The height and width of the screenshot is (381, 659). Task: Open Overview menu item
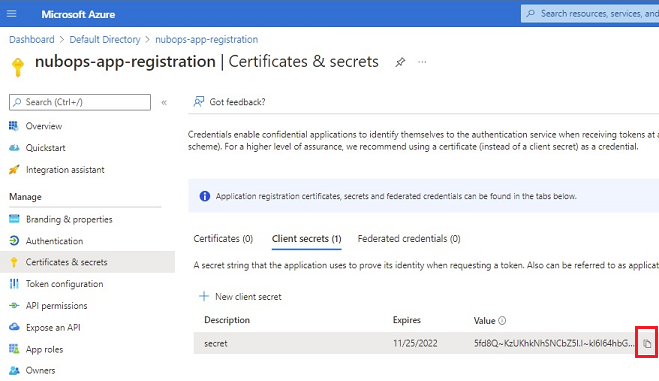pyautogui.click(x=44, y=126)
